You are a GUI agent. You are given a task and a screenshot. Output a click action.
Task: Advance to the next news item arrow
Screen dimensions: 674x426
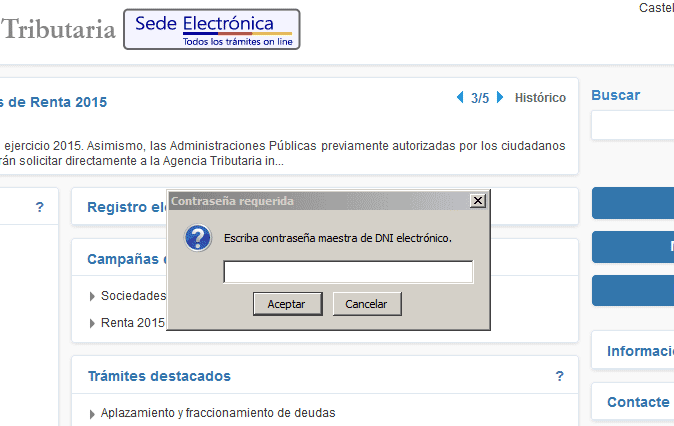coord(500,98)
